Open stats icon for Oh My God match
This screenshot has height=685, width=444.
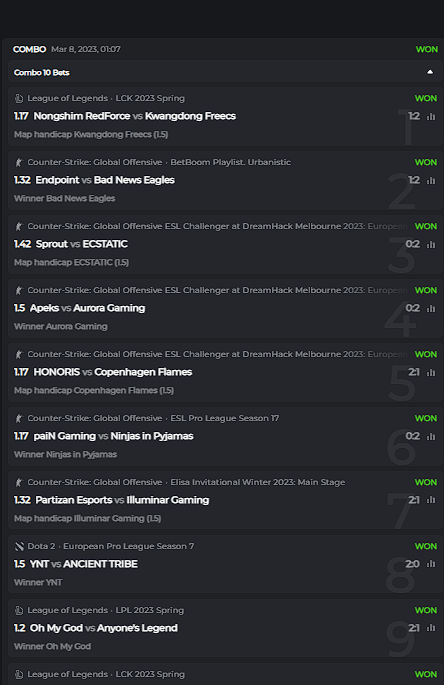point(431,628)
